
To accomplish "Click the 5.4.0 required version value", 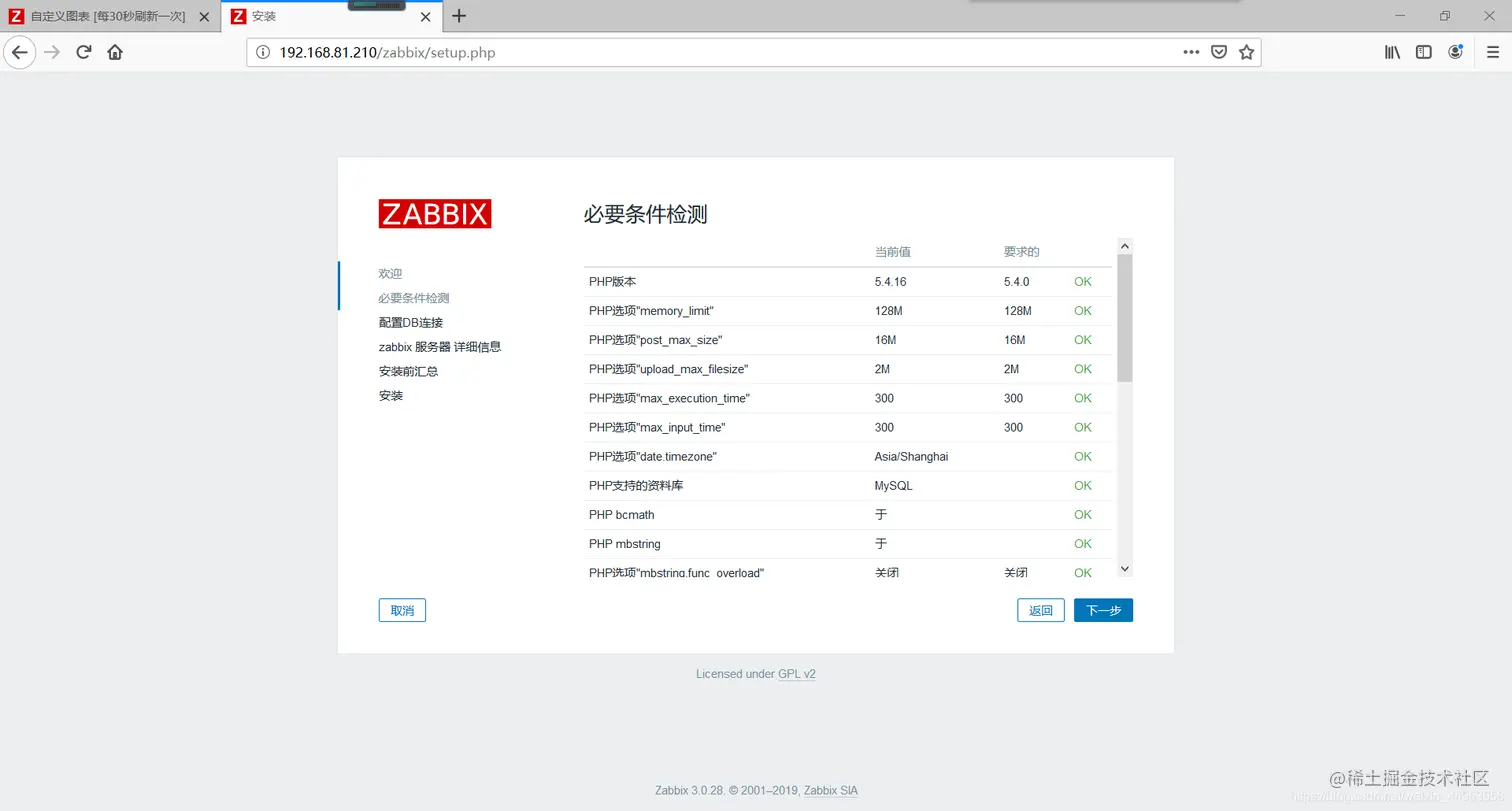I will (1016, 282).
